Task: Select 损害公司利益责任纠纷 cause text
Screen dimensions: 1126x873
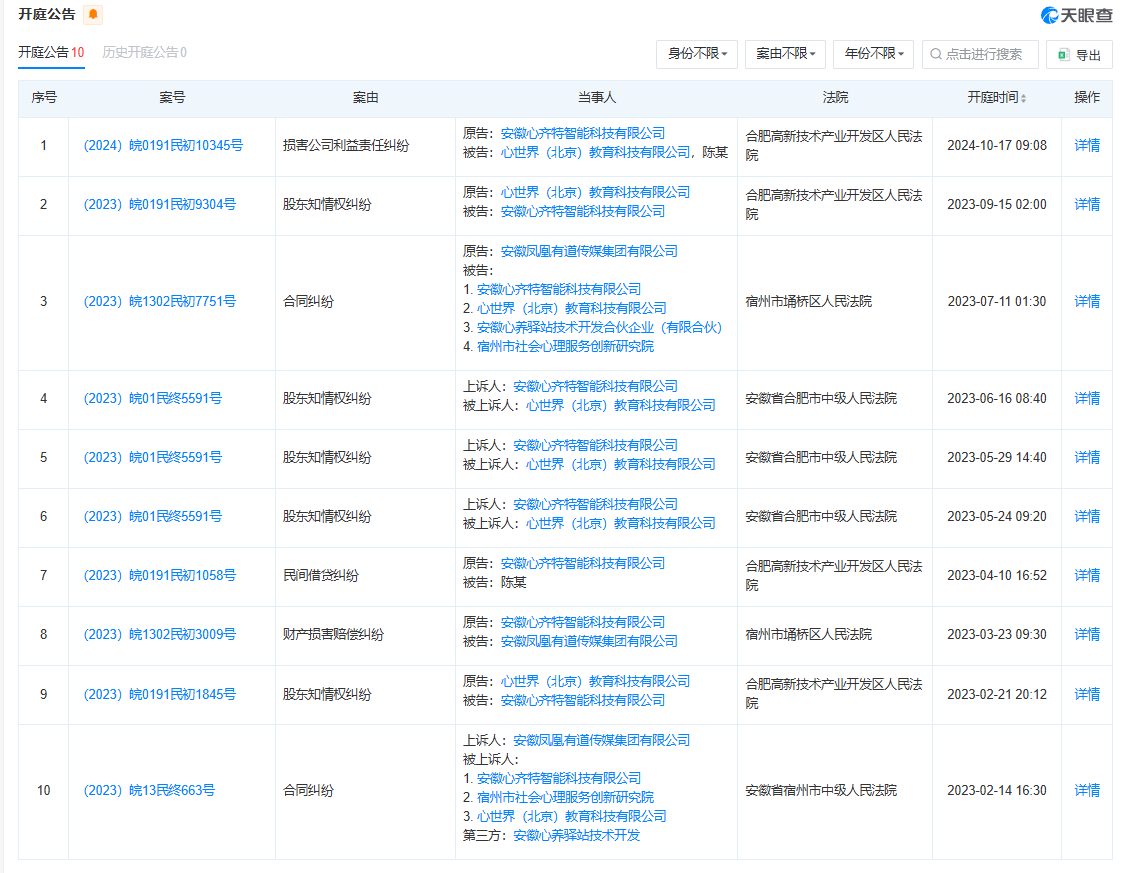Action: (346, 146)
